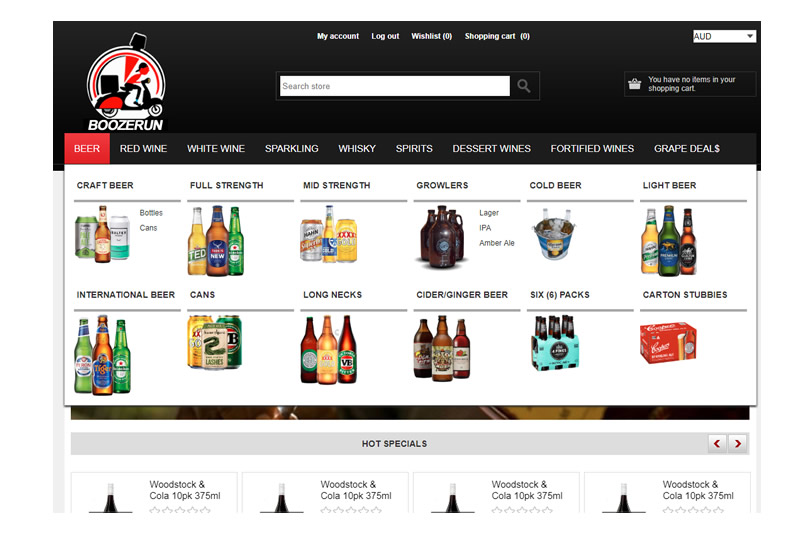This screenshot has height=534, width=800.
Task: Click the CARTON STUBBIES heading
Action: [685, 295]
